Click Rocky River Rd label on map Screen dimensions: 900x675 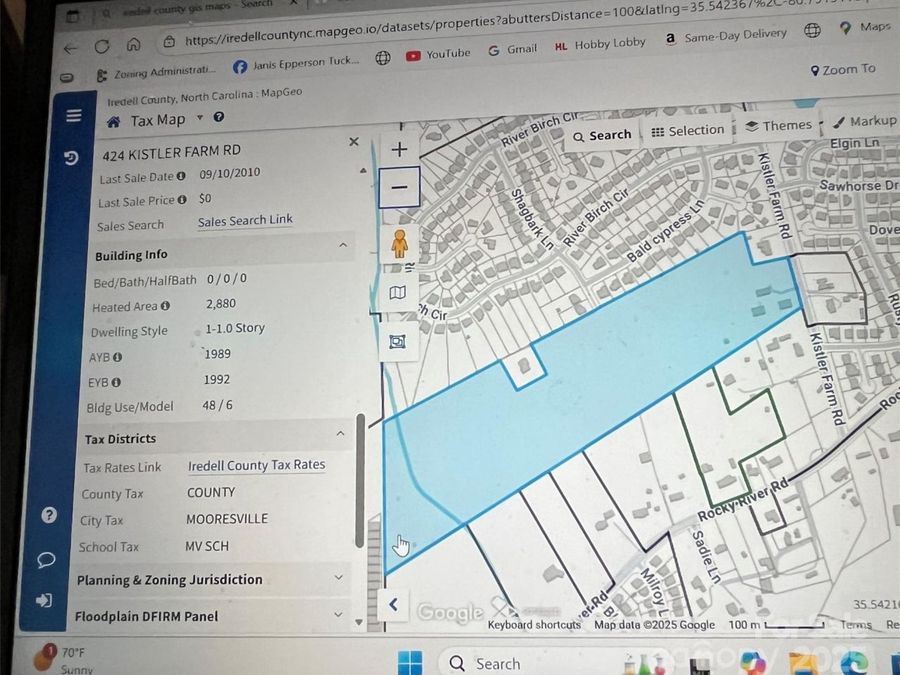(743, 501)
